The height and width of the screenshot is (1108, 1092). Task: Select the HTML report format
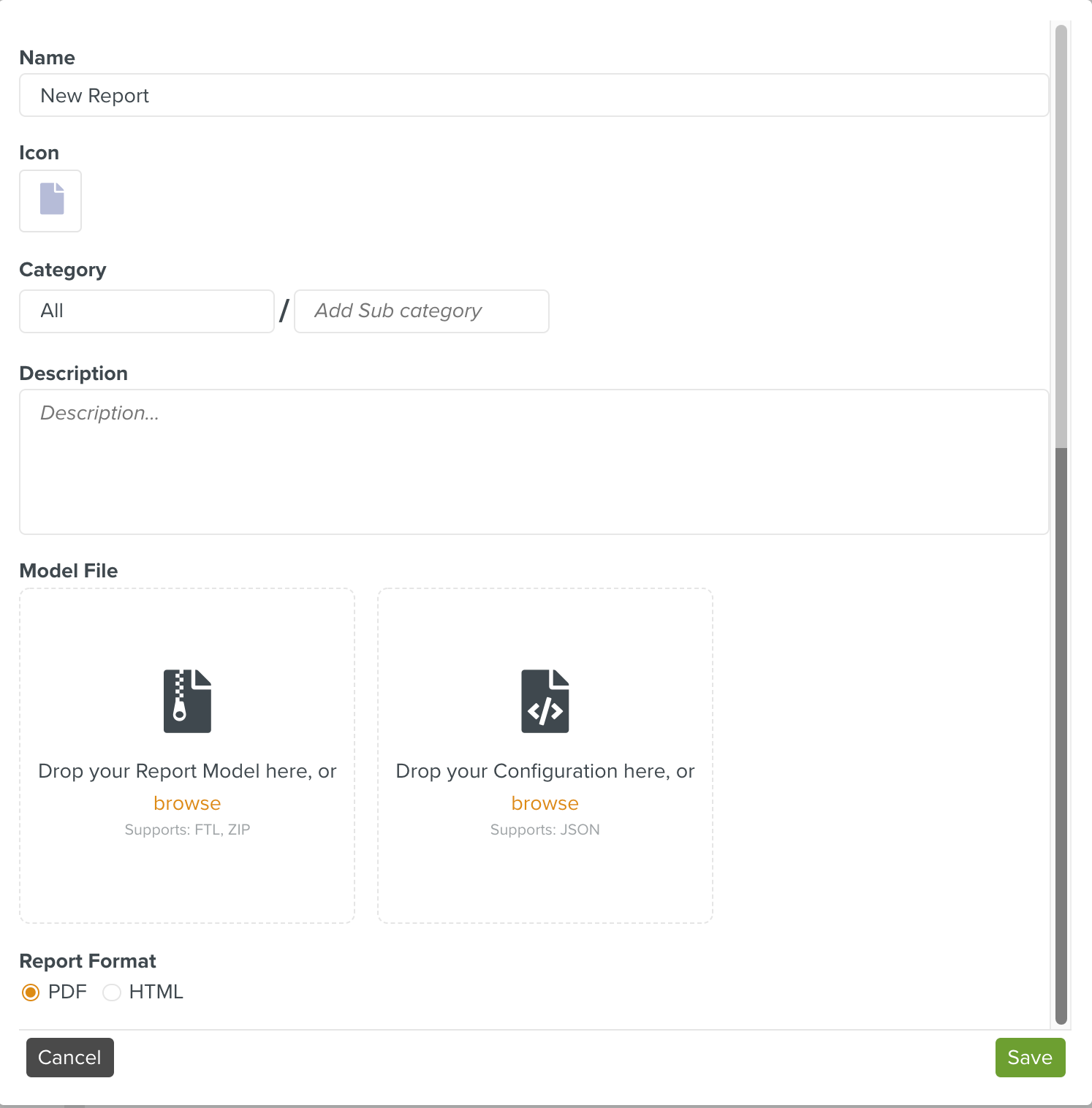(112, 992)
